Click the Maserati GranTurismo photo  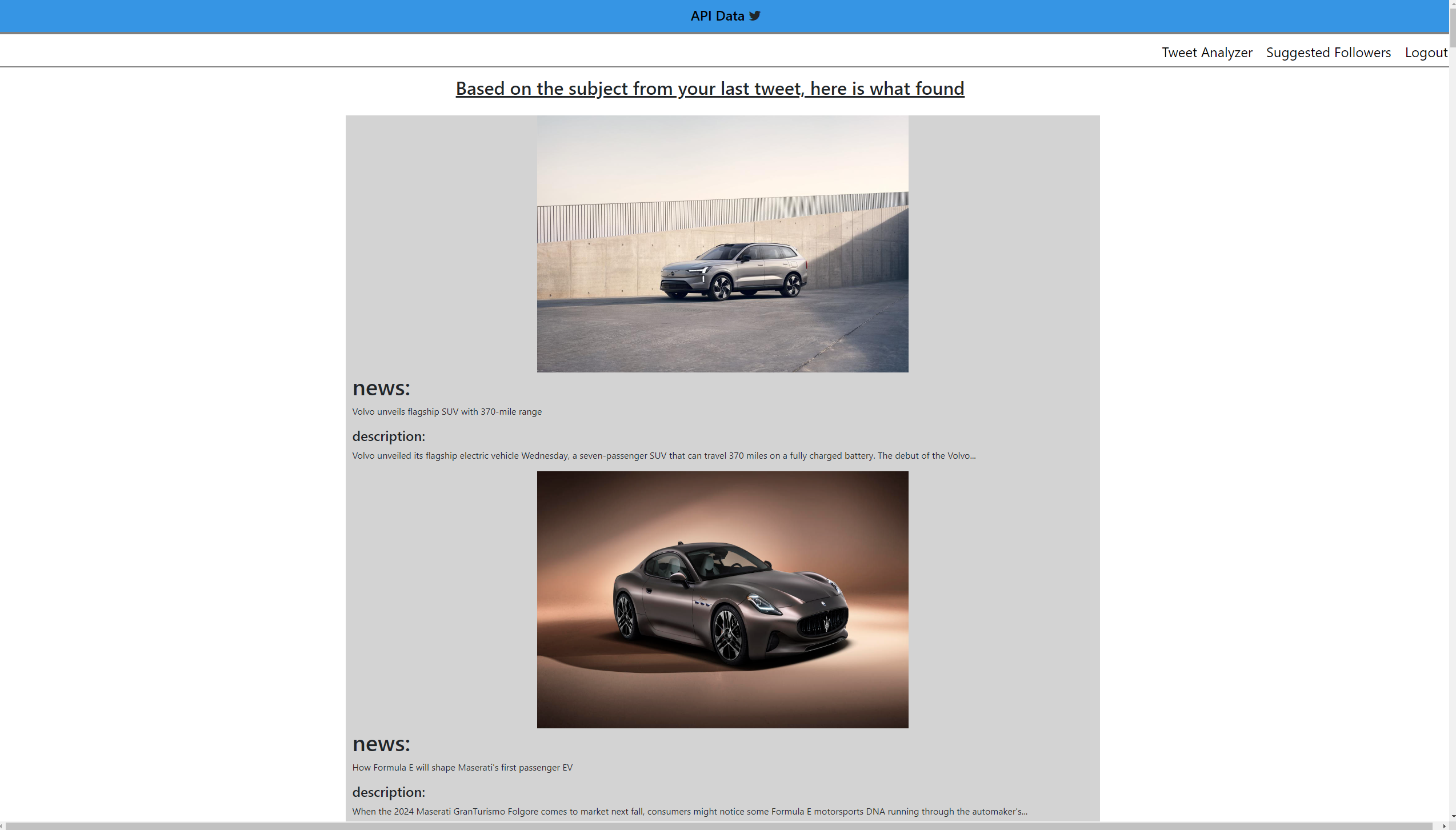[722, 599]
